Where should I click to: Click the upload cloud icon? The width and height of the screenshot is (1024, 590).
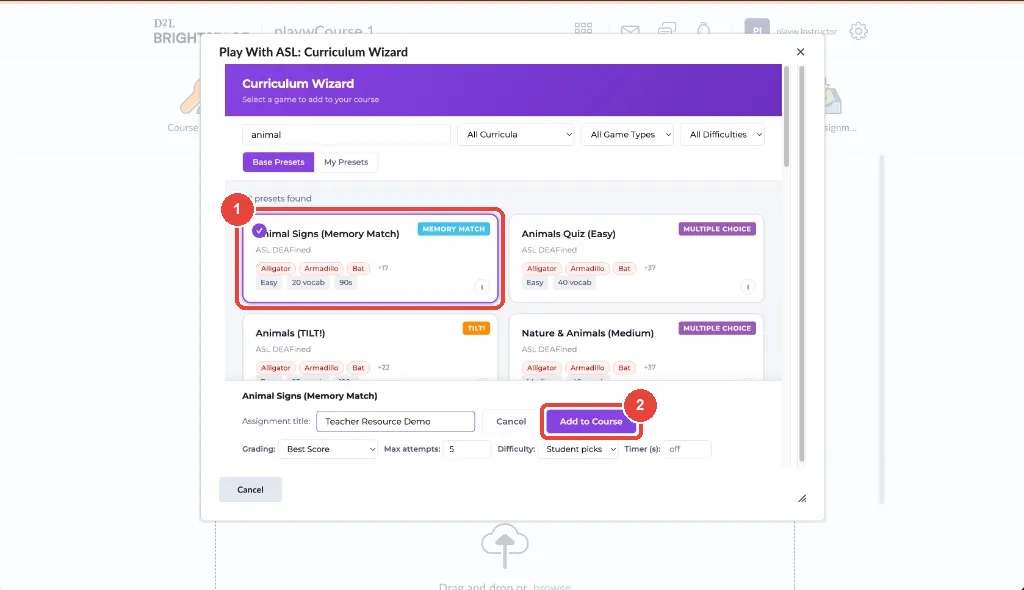(505, 545)
